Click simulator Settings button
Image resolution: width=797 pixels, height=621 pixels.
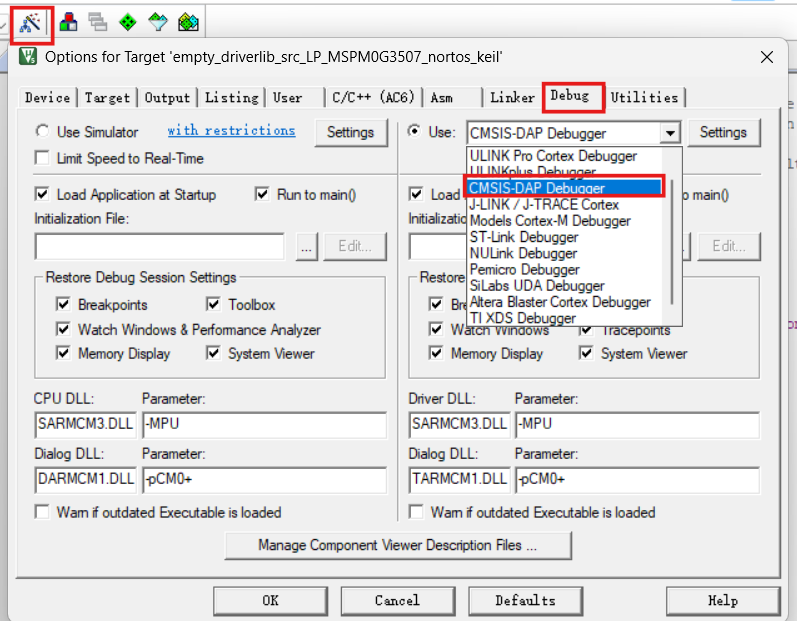point(350,133)
